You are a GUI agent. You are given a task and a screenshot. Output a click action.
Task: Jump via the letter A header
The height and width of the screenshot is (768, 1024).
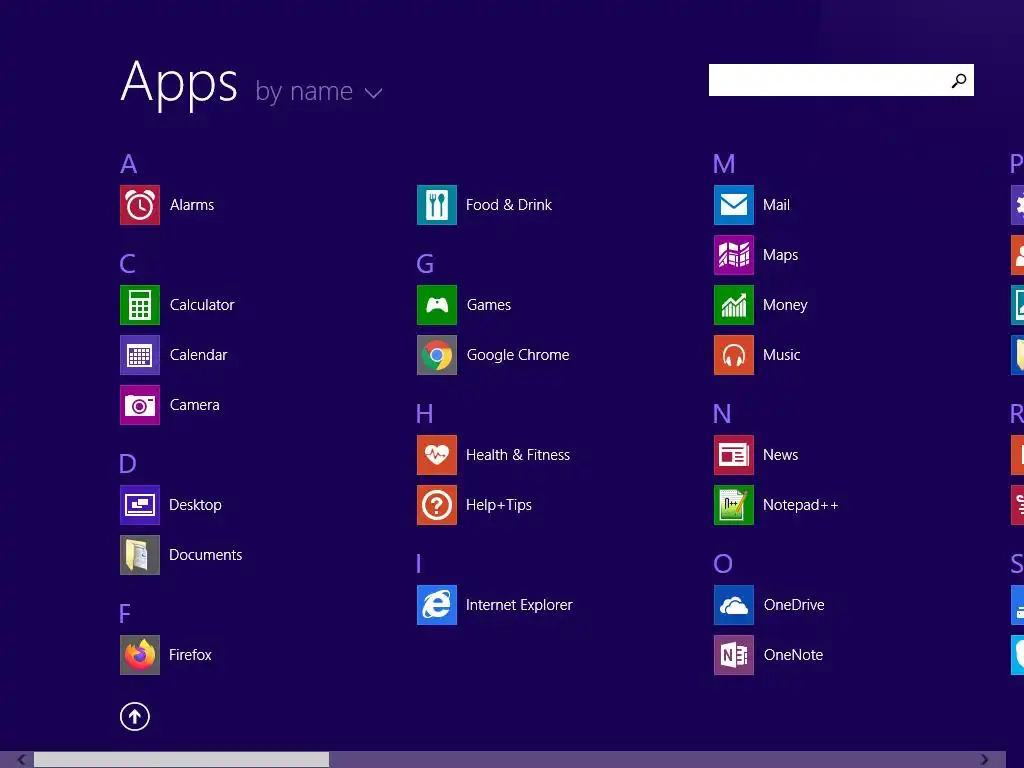[x=129, y=164]
